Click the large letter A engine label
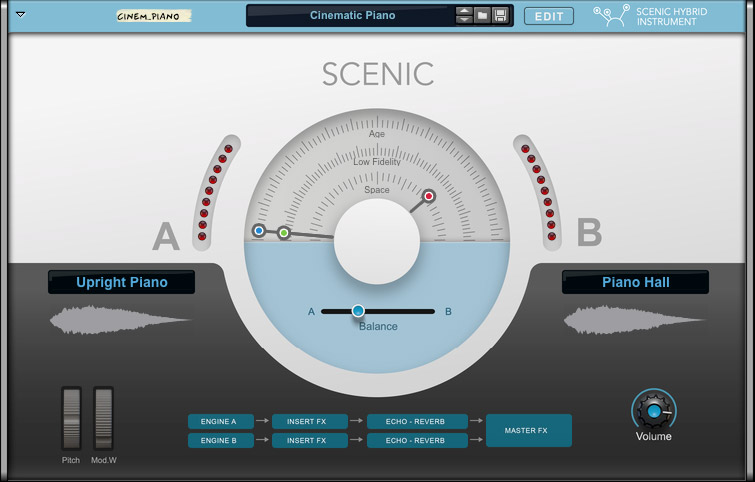Screen dimensions: 755x482 coord(166,236)
